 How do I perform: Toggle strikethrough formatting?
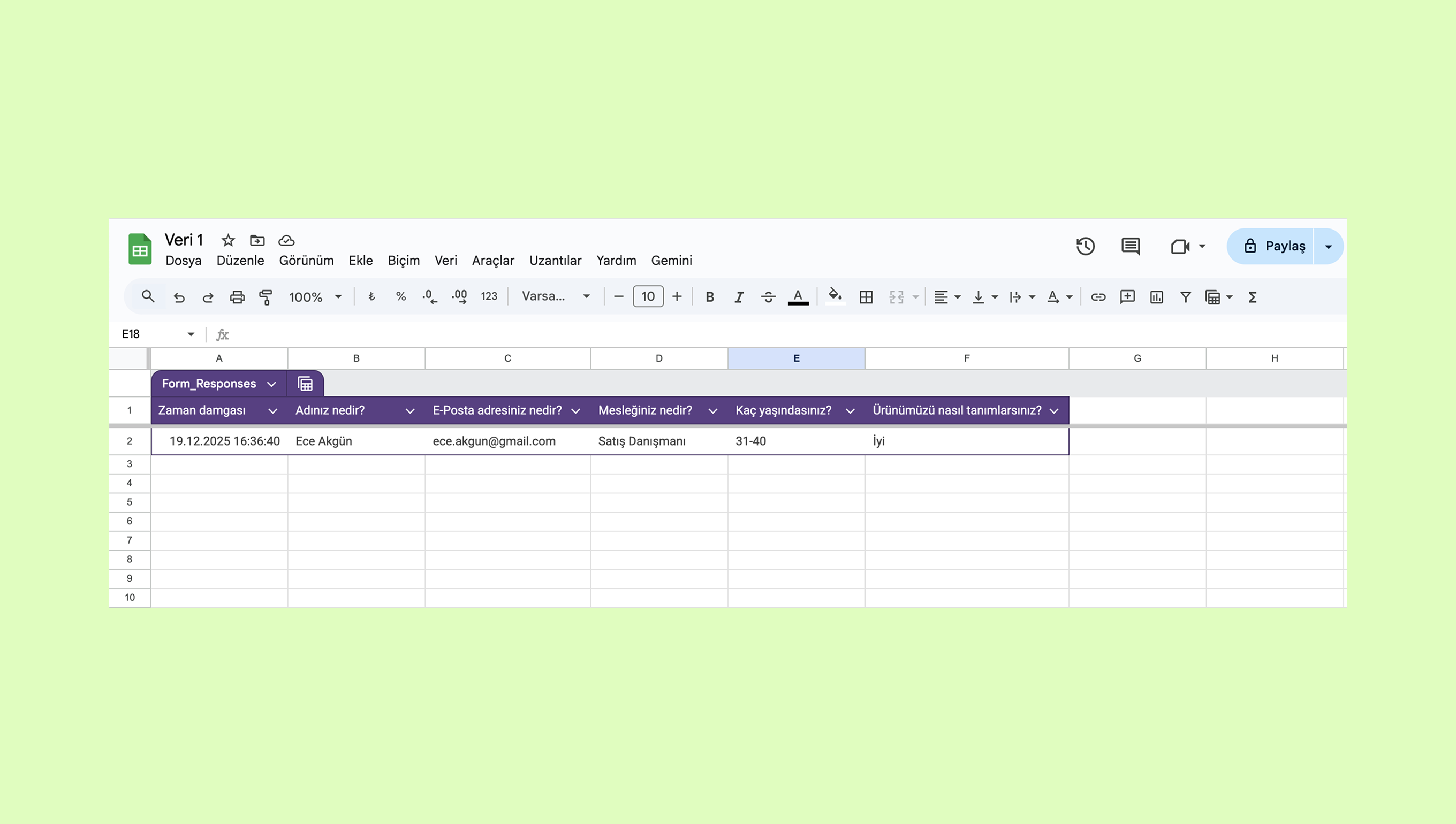coord(768,297)
